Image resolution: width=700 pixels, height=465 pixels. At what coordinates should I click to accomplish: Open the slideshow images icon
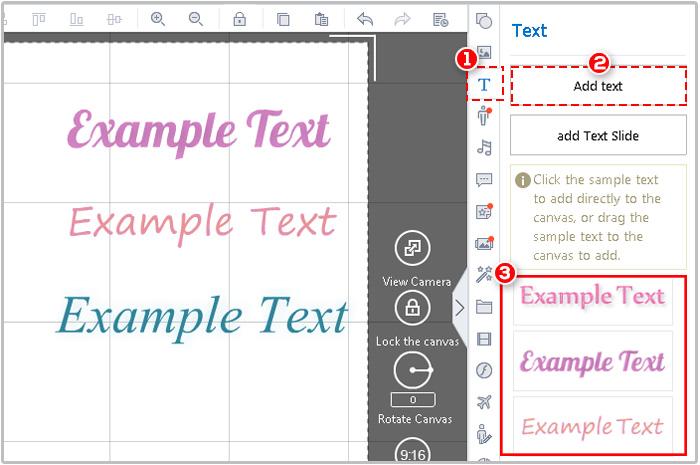(484, 243)
